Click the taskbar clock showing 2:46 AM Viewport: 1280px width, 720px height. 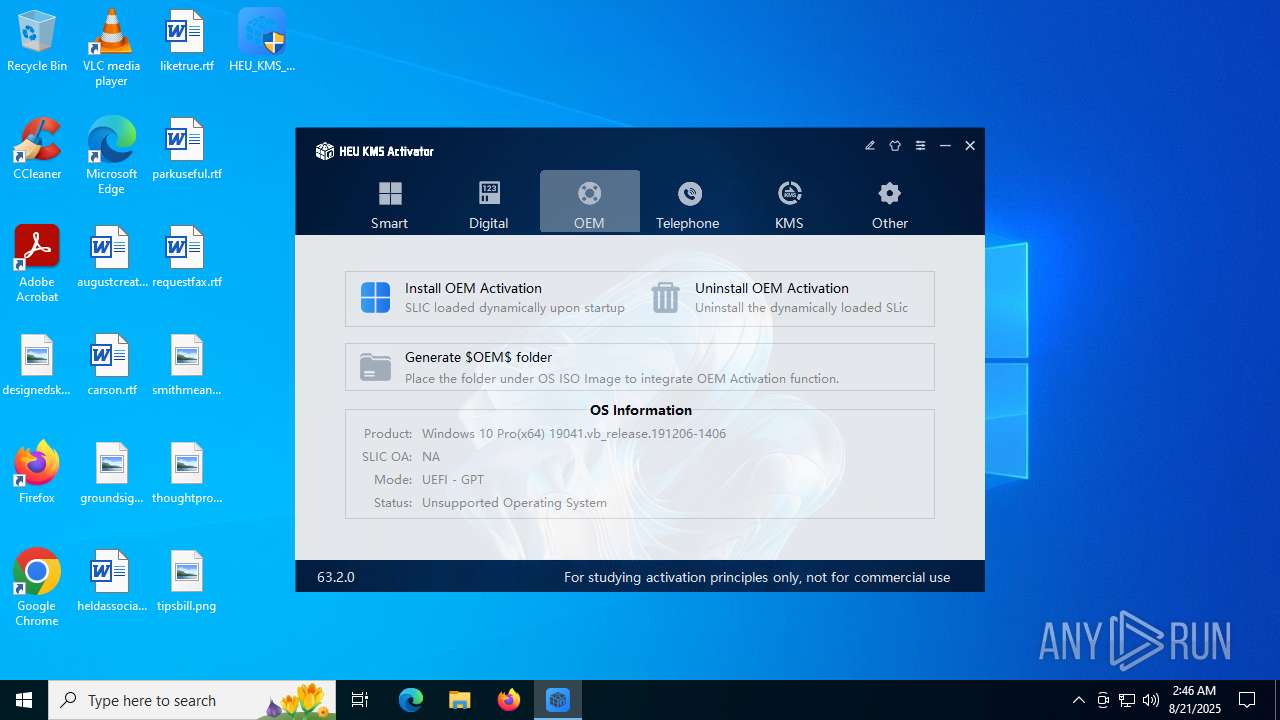click(1195, 700)
